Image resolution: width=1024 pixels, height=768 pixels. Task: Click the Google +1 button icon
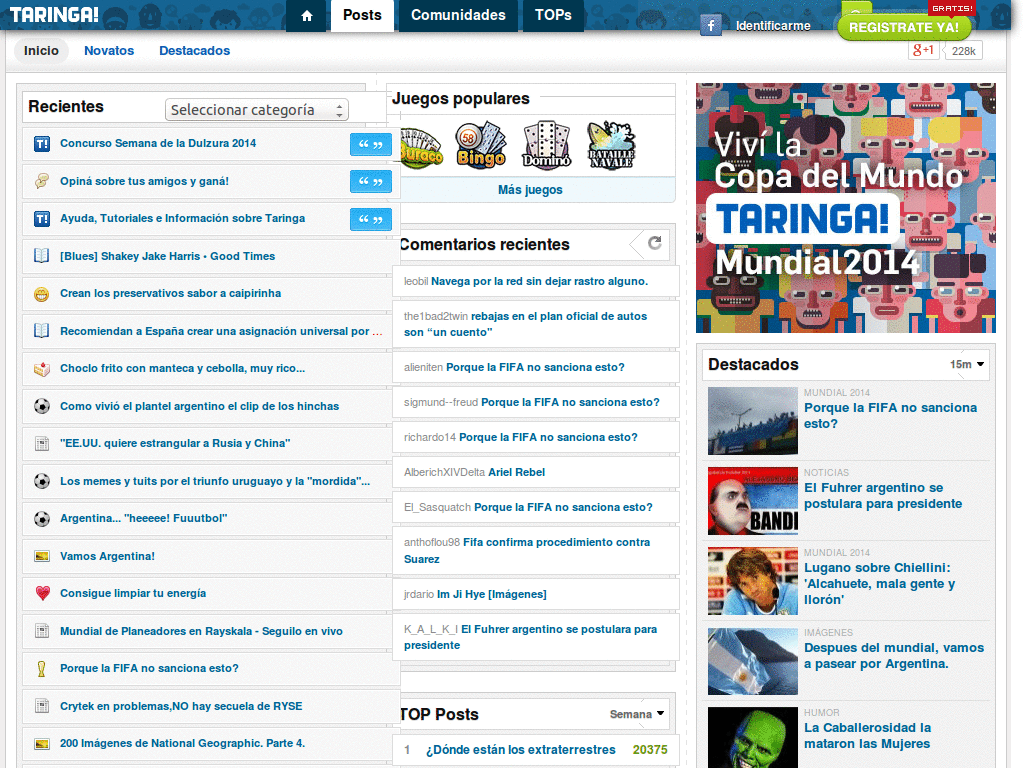point(923,50)
